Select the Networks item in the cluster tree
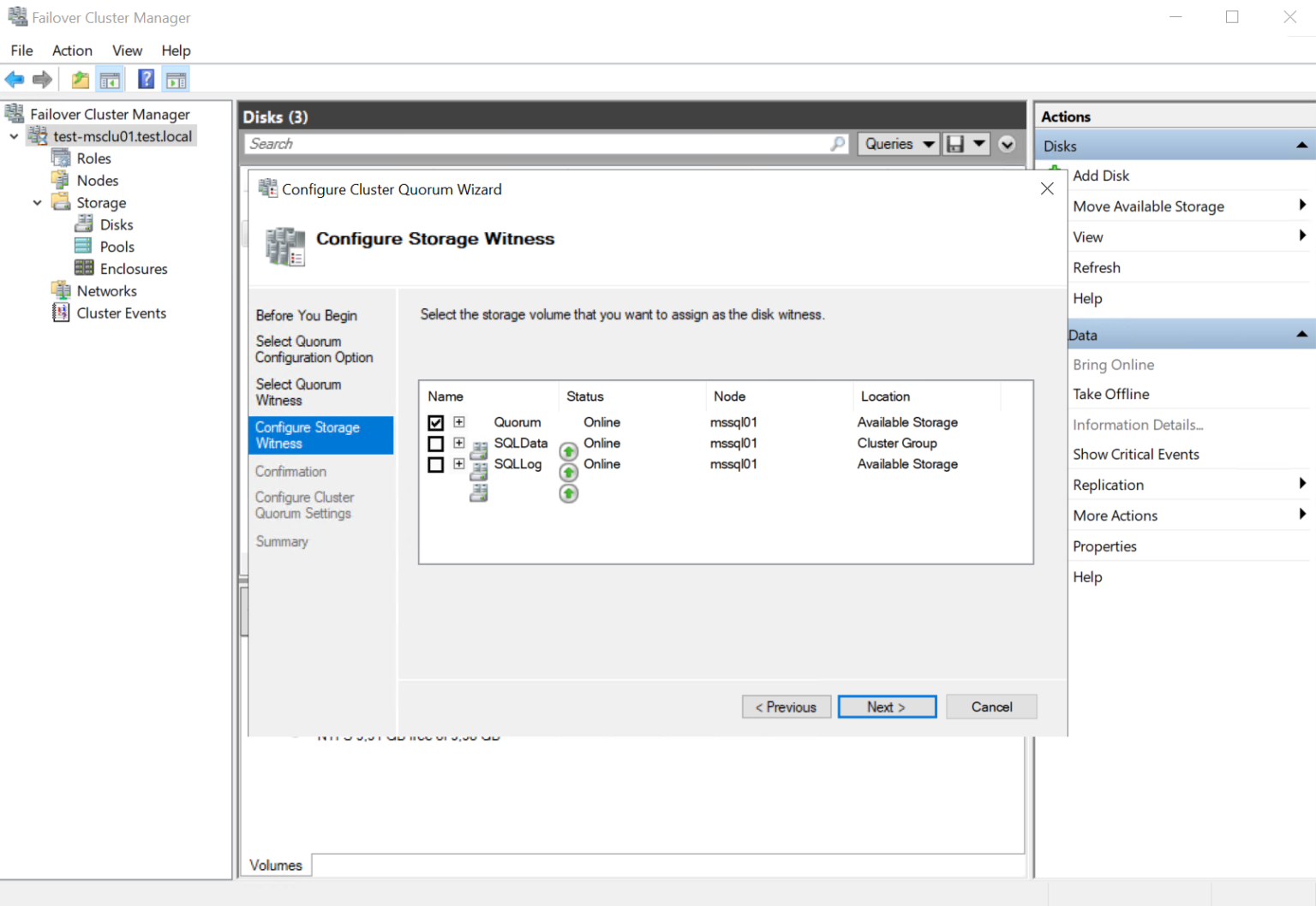The height and width of the screenshot is (906, 1316). click(106, 290)
